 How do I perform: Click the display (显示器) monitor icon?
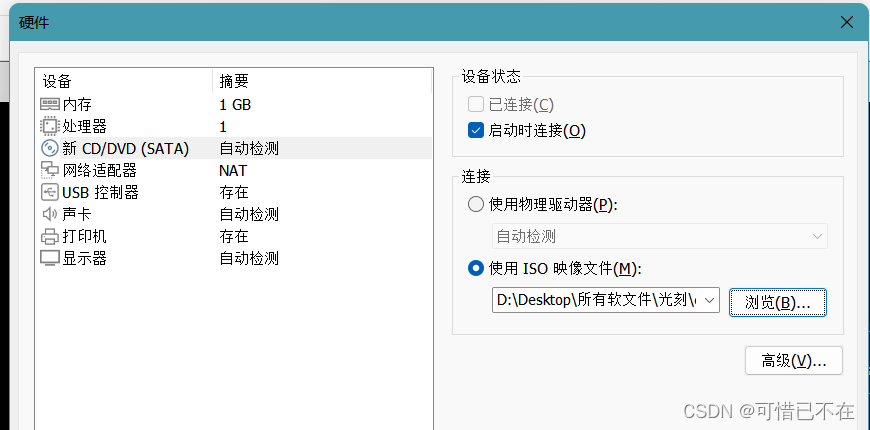pos(49,259)
